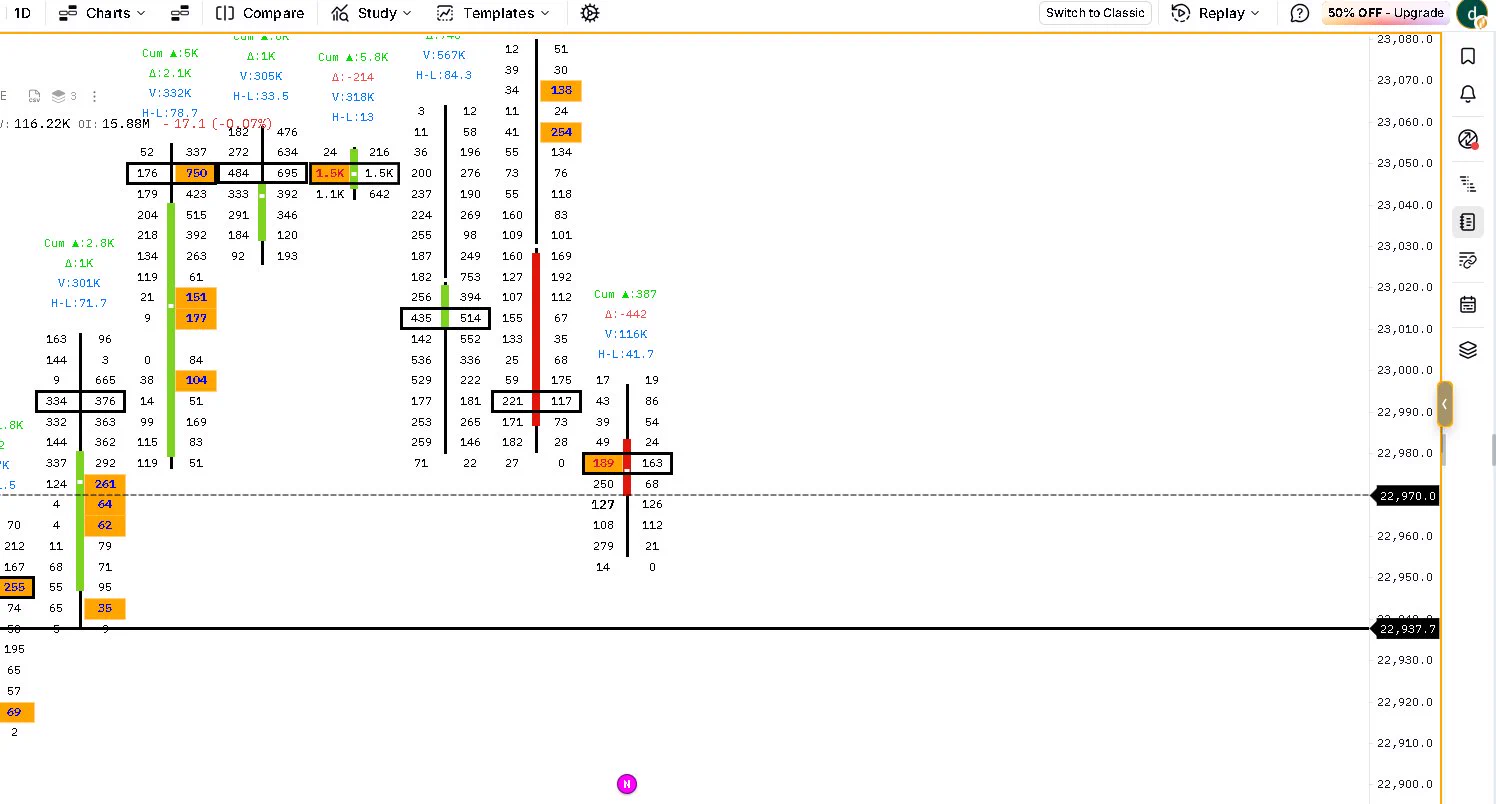Click the orange 104 footprint cell
The image size is (1496, 804).
[x=196, y=381]
